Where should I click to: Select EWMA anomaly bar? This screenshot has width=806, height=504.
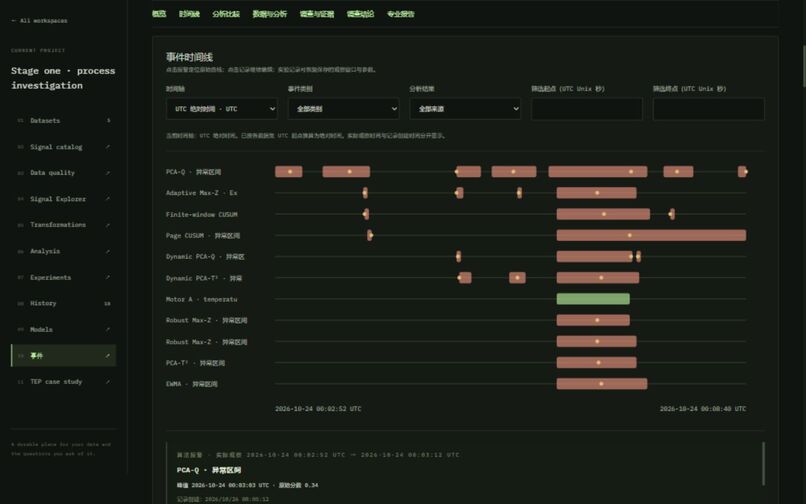[x=602, y=384]
